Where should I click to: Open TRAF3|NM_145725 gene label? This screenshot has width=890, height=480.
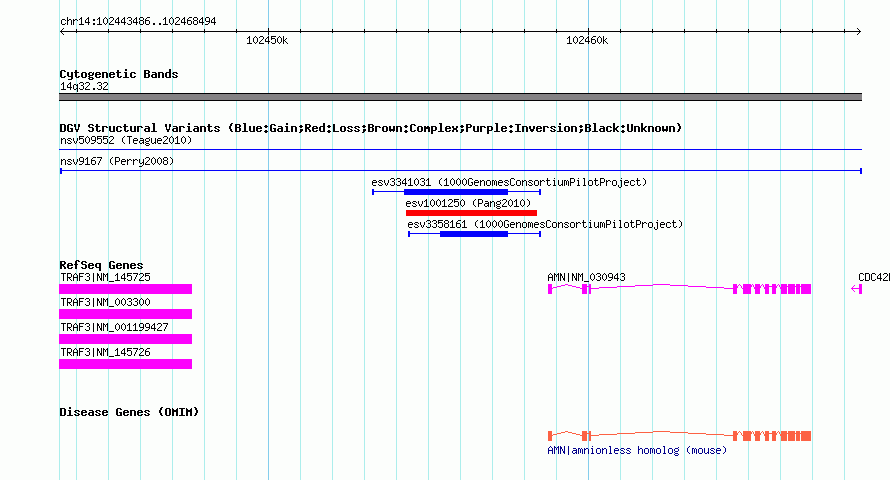click(x=106, y=277)
